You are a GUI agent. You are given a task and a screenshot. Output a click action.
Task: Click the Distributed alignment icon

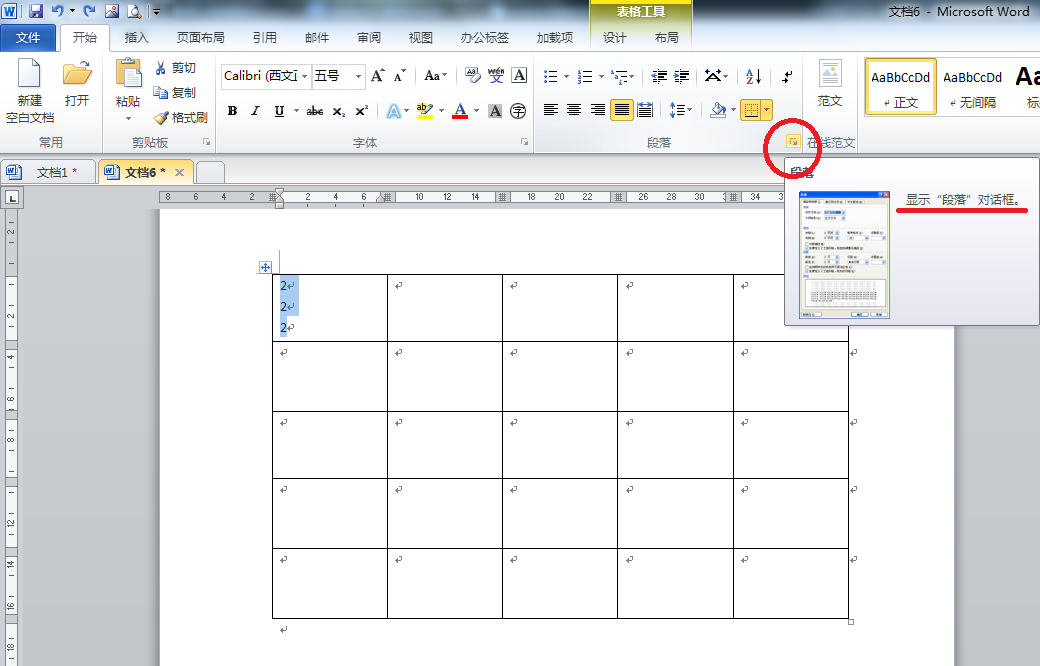(x=645, y=109)
